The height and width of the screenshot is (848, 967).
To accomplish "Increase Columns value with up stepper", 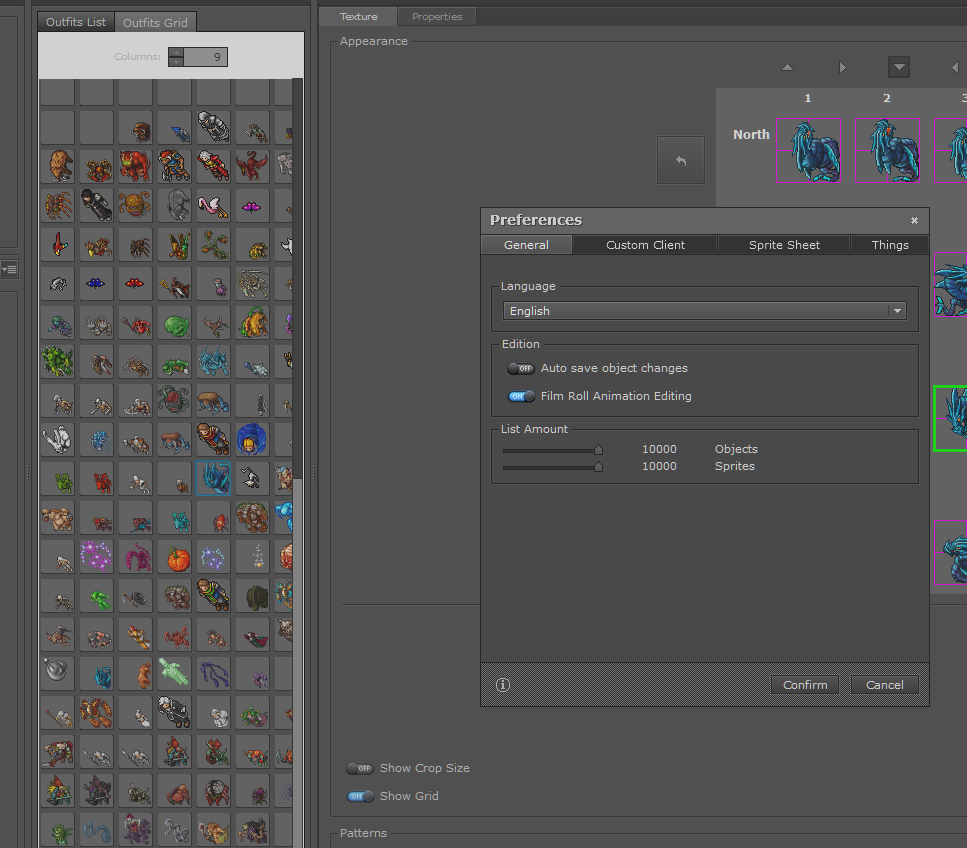I will [176, 52].
